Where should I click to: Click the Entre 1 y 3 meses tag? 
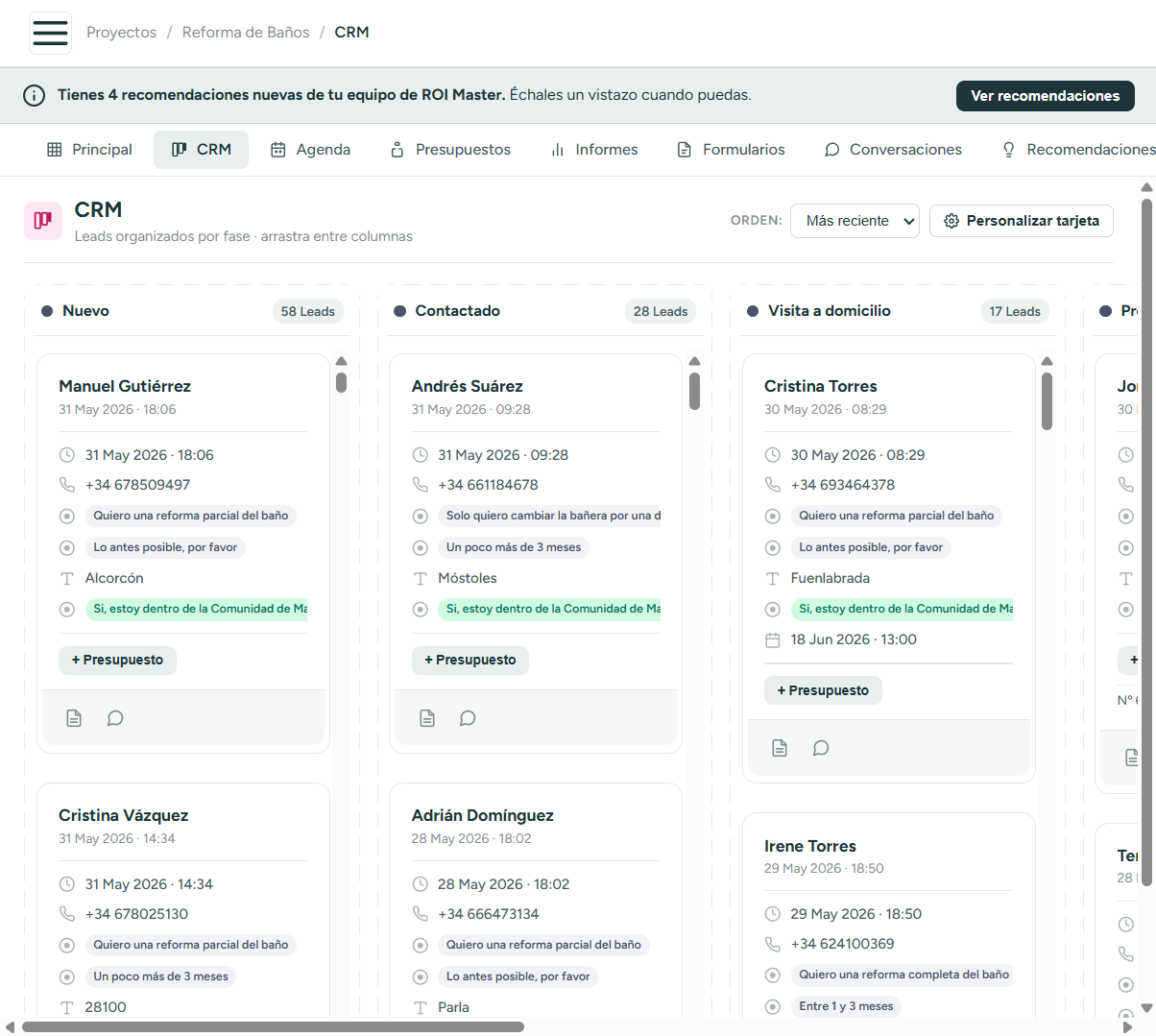coord(846,1006)
